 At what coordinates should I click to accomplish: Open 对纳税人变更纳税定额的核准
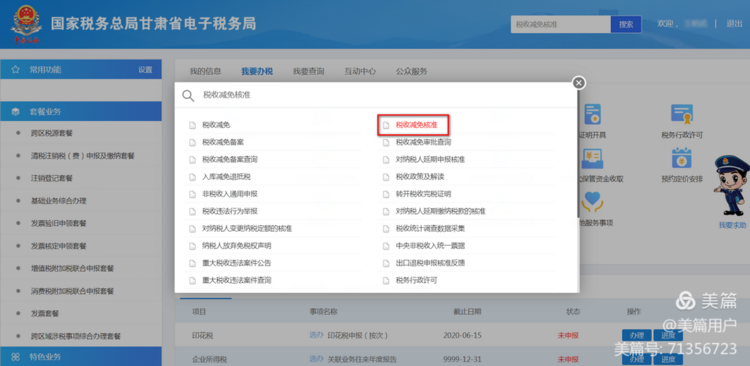pos(247,228)
